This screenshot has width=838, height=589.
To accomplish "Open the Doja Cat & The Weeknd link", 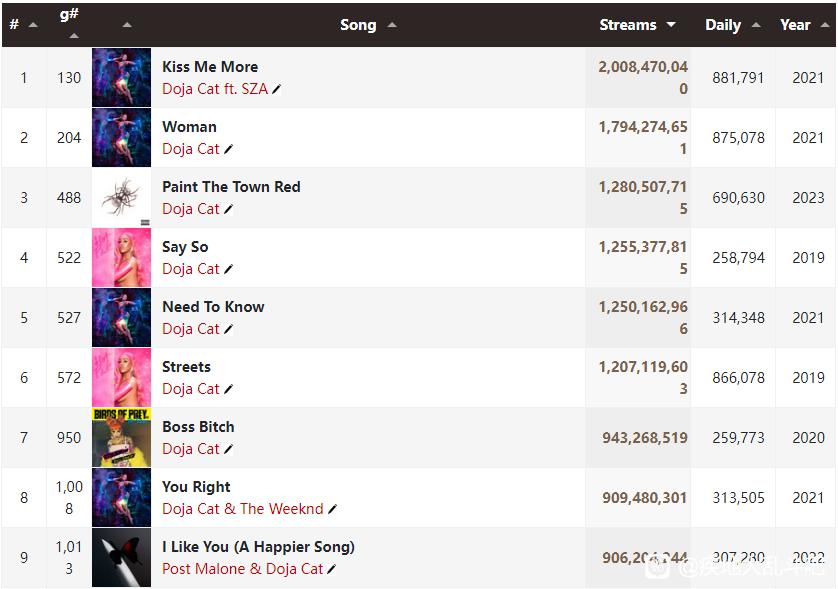I will [x=243, y=509].
